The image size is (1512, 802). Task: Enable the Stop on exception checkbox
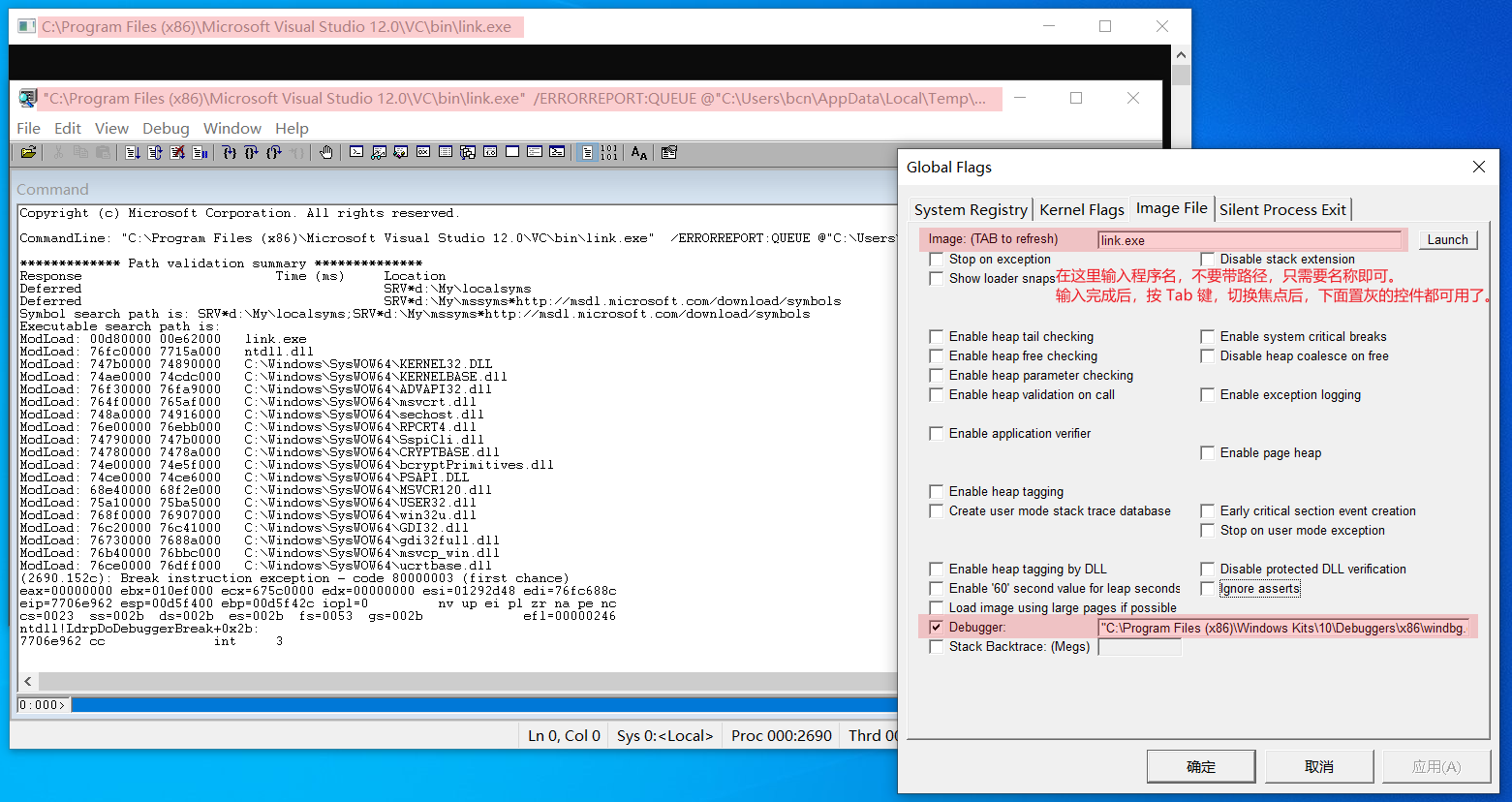[x=936, y=259]
